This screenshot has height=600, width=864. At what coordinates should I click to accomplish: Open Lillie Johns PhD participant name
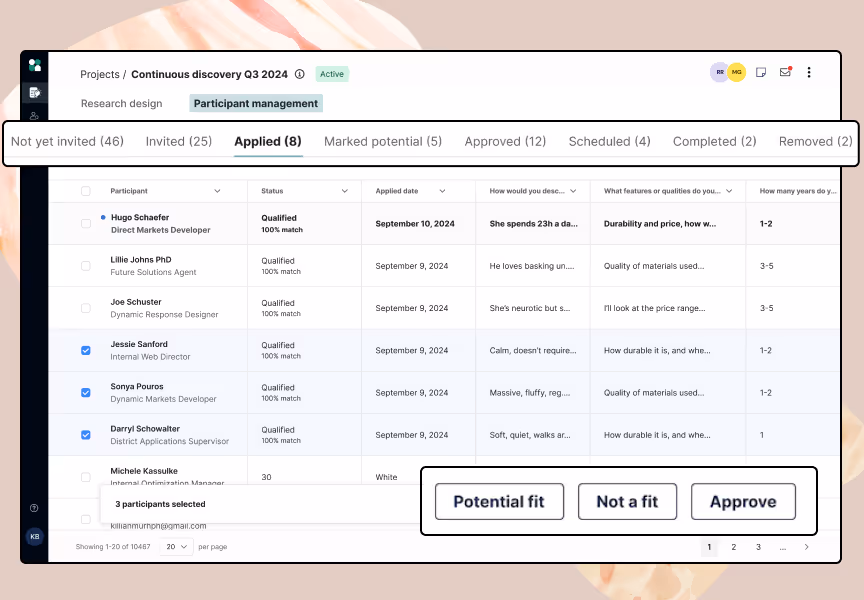tap(141, 260)
